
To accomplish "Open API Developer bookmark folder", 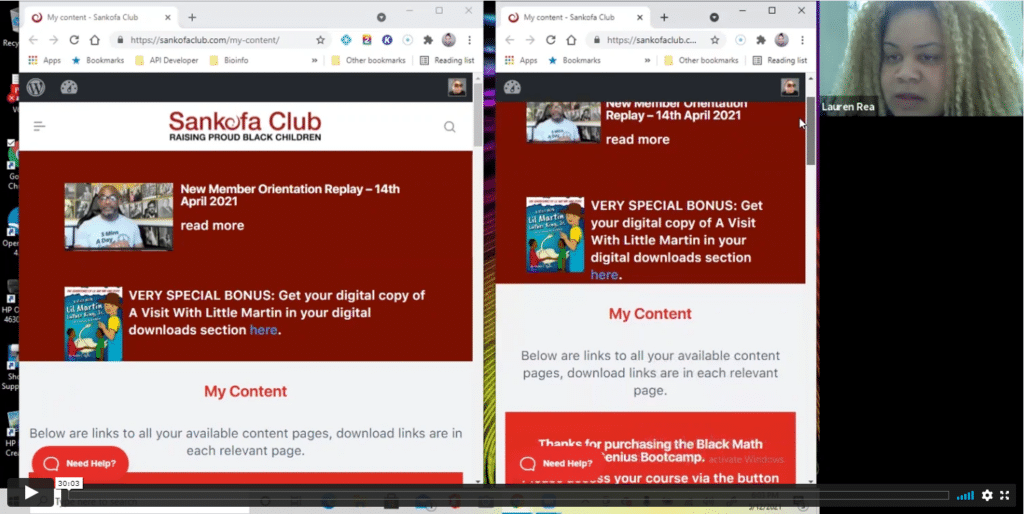I will click(166, 60).
